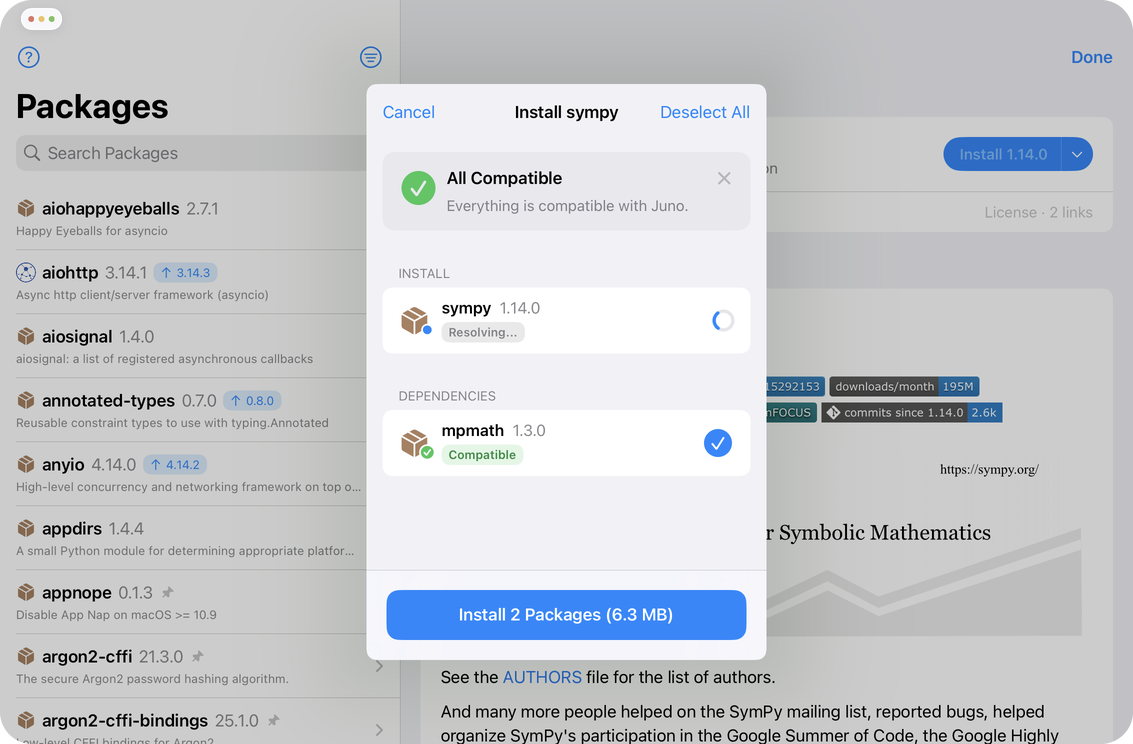Open the help question mark icon
Viewport: 1133px width, 744px height.
click(x=28, y=57)
